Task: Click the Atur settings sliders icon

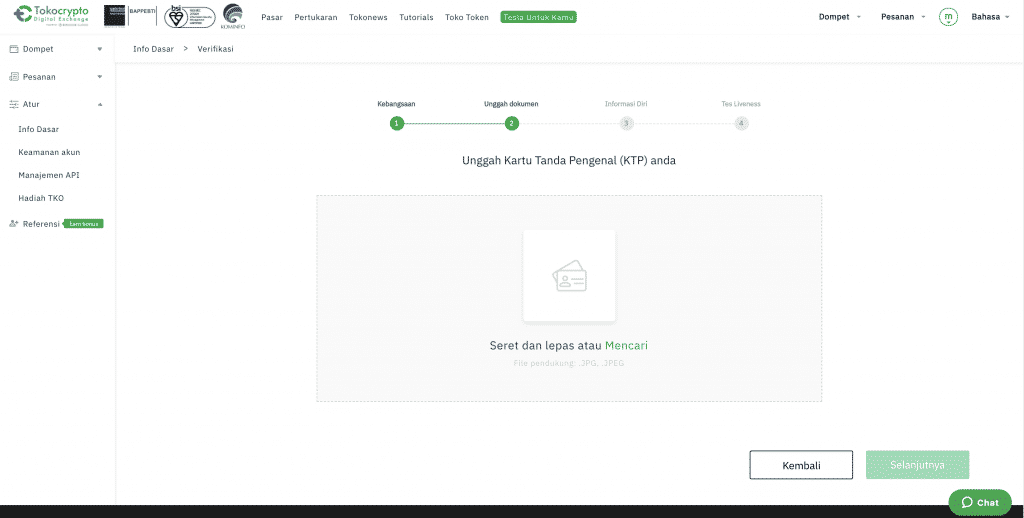Action: (14, 104)
